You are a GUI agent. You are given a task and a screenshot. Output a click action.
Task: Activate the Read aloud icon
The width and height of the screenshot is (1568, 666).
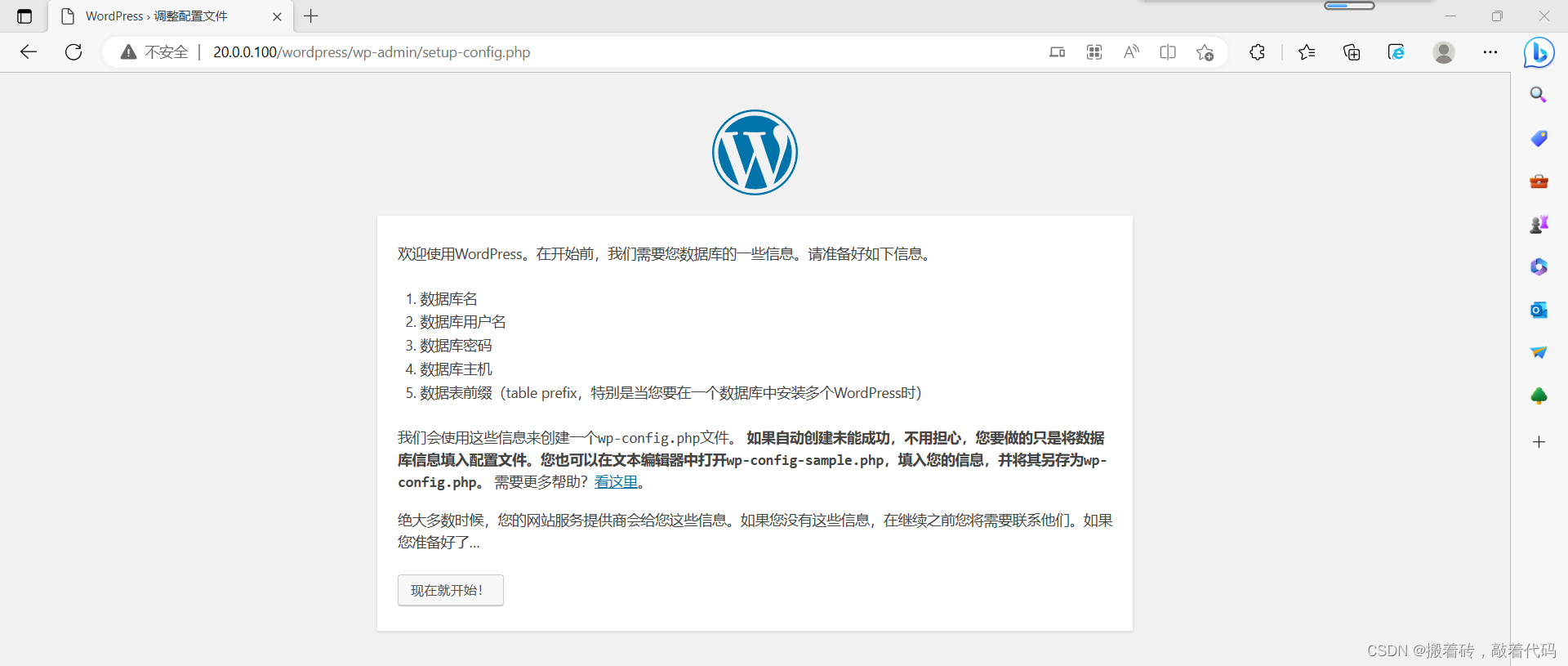[x=1131, y=52]
